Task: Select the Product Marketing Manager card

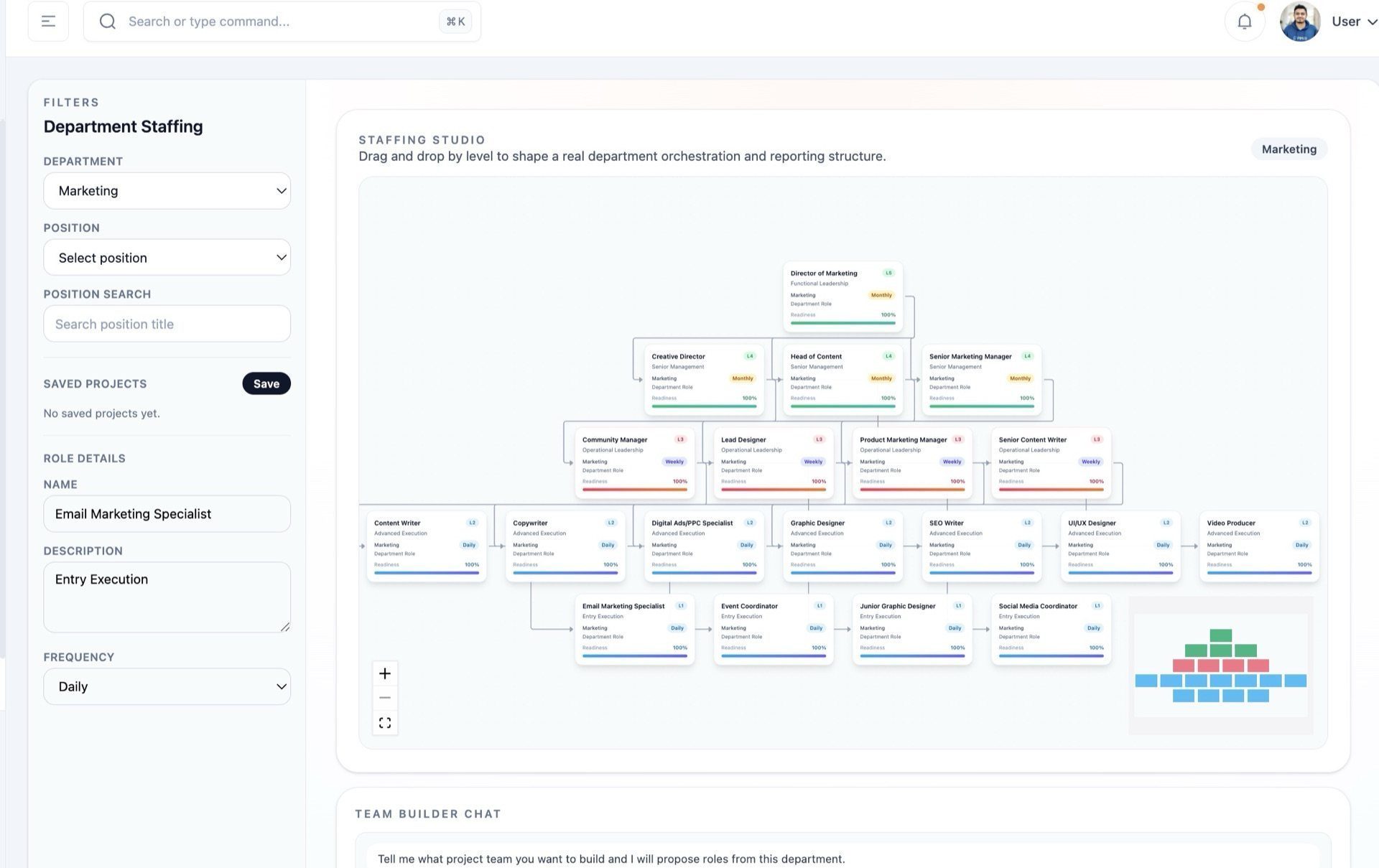Action: click(x=912, y=465)
